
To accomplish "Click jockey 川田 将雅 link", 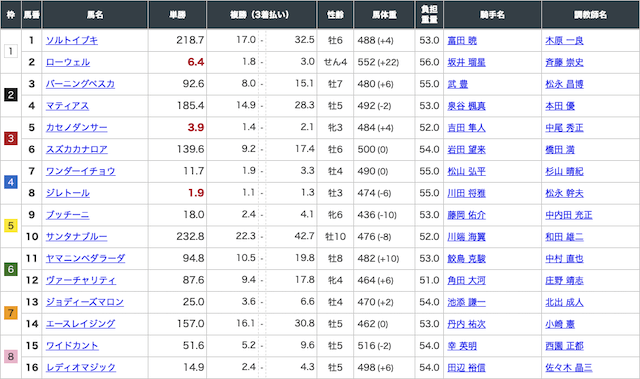I will coord(467,193).
